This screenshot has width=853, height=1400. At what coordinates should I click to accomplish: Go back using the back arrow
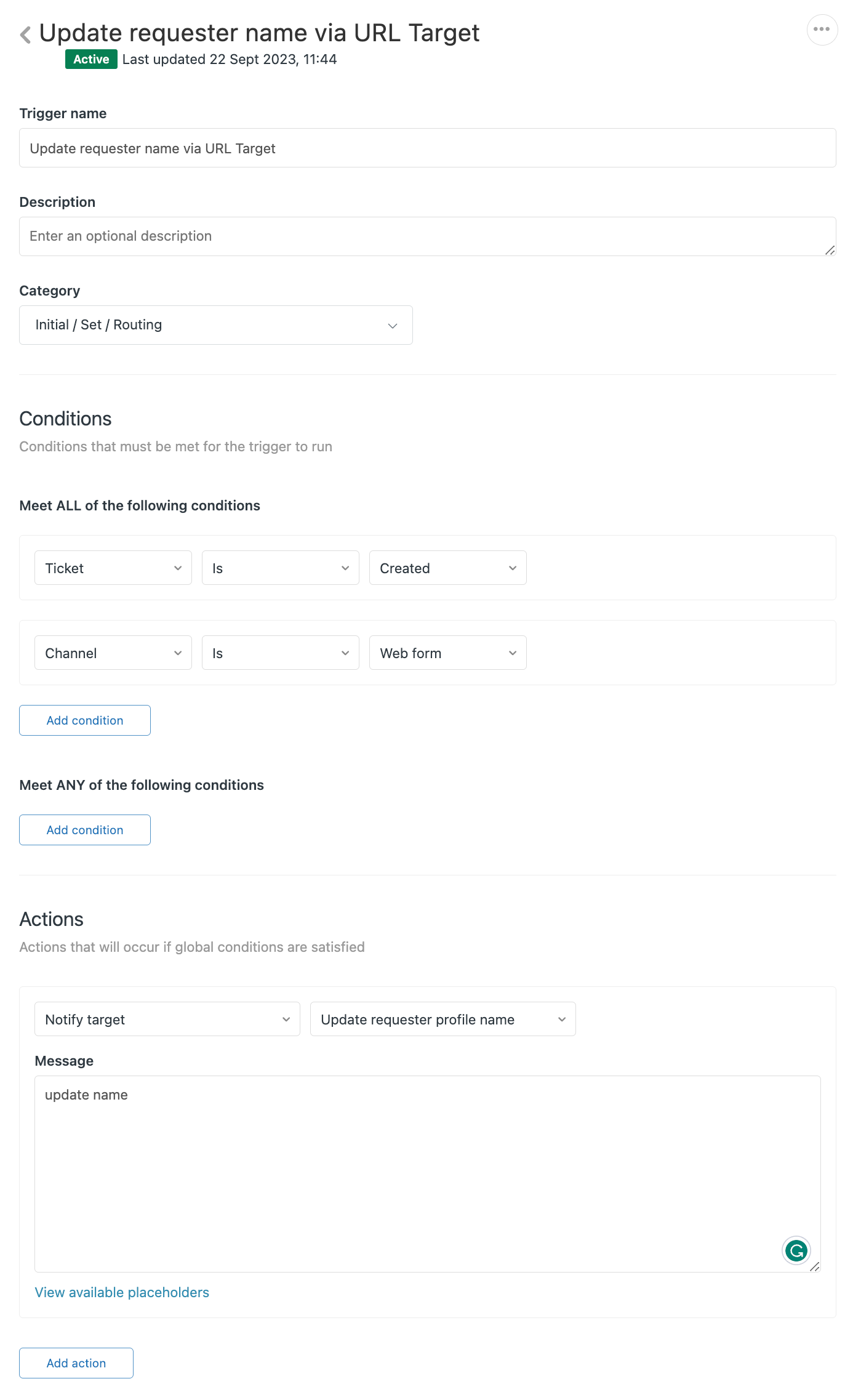[x=25, y=33]
